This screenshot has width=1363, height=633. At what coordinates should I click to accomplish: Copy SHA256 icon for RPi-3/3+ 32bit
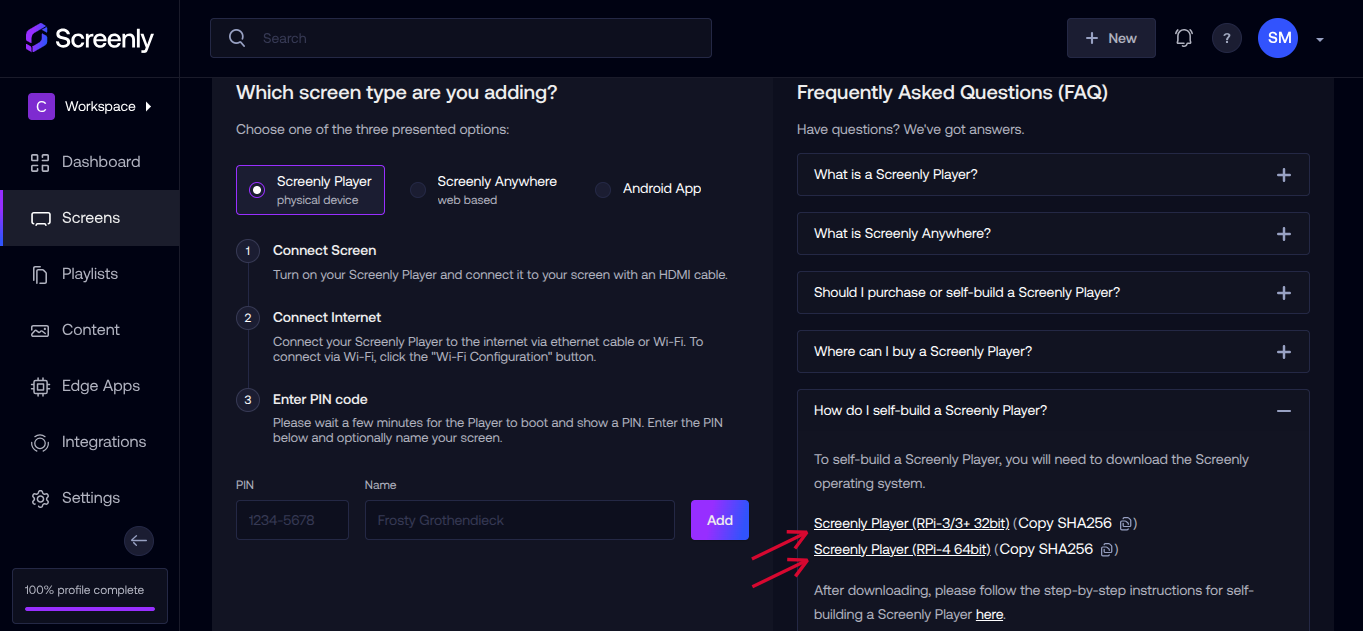click(1125, 523)
